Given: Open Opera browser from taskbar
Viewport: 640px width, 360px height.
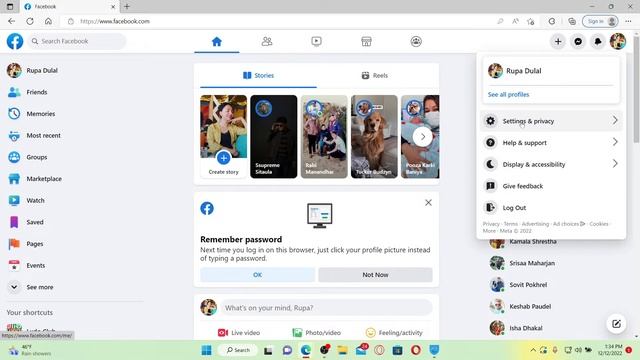Looking at the screenshot, I should [x=416, y=350].
